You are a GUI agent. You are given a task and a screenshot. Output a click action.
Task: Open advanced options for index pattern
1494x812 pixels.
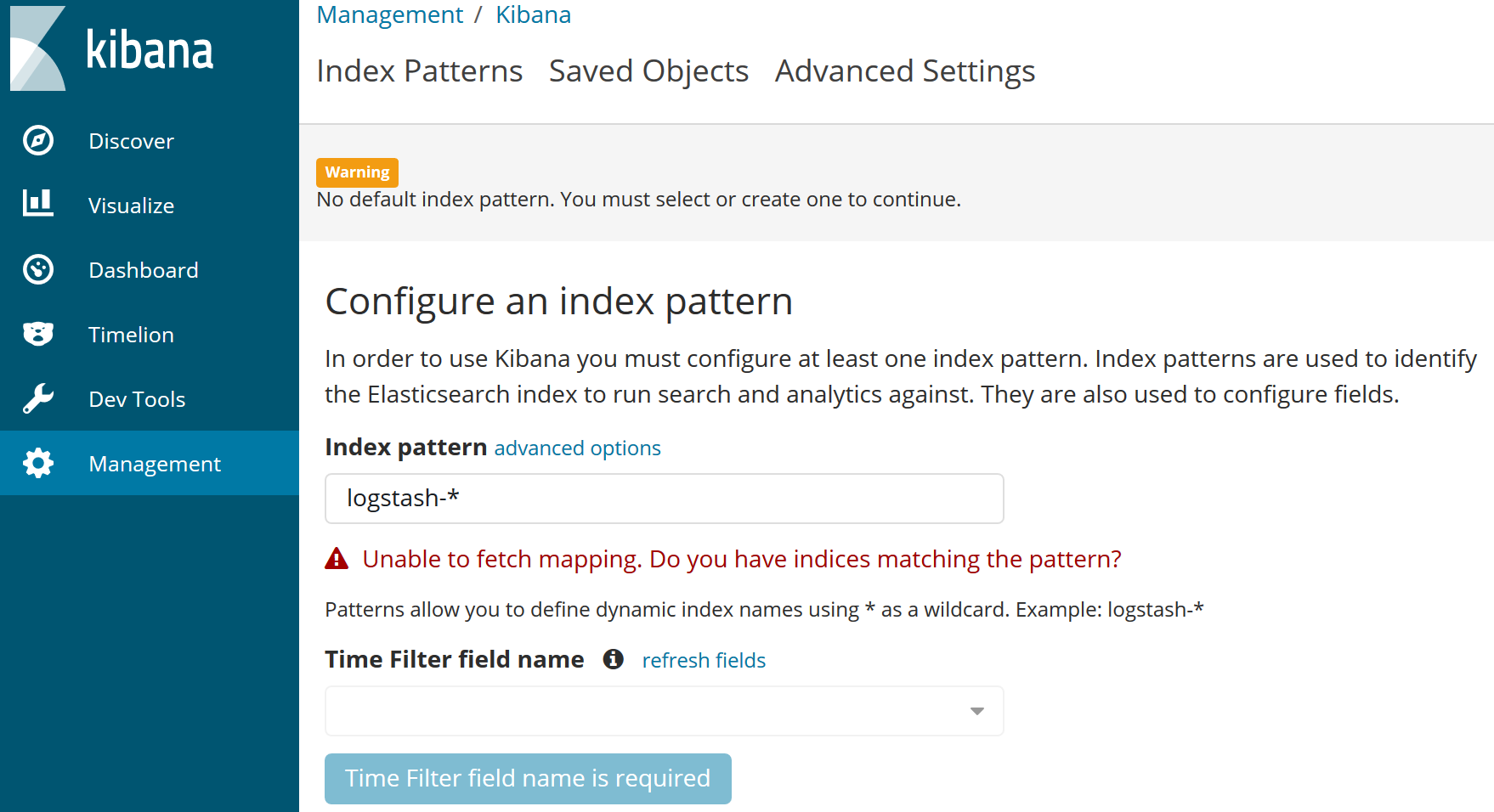pyautogui.click(x=577, y=448)
